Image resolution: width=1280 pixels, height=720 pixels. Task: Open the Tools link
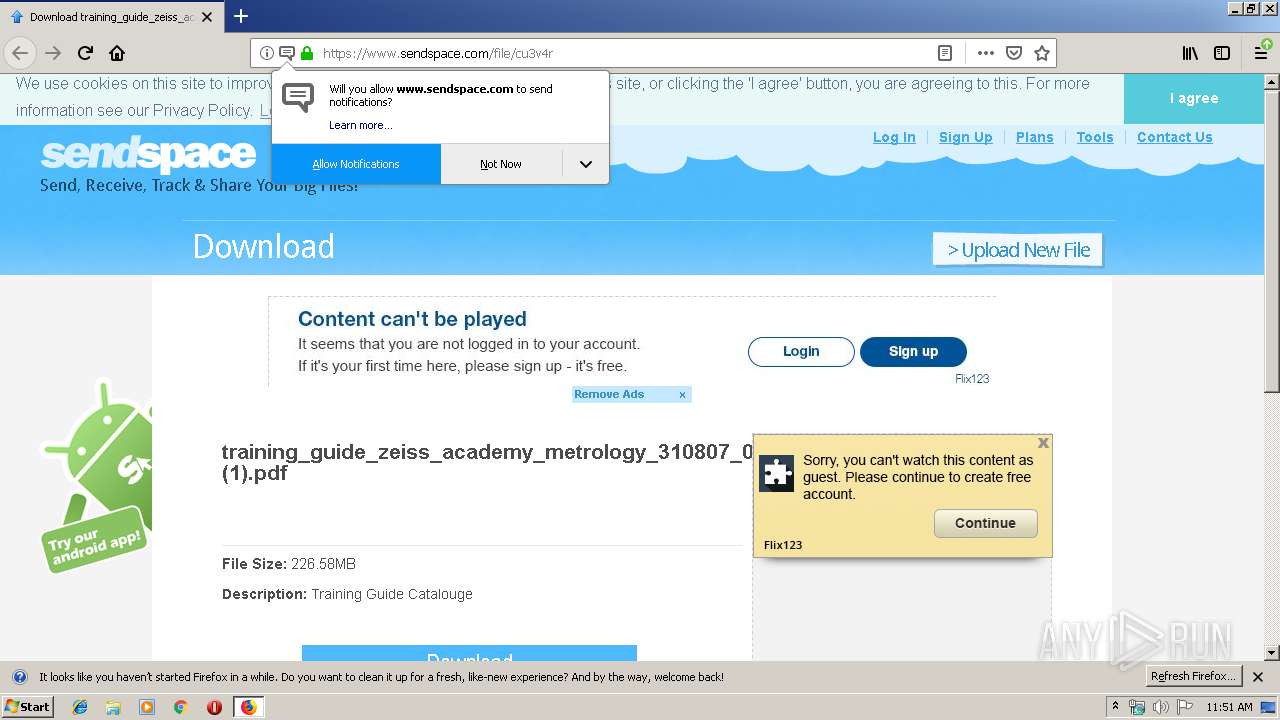pyautogui.click(x=1095, y=137)
